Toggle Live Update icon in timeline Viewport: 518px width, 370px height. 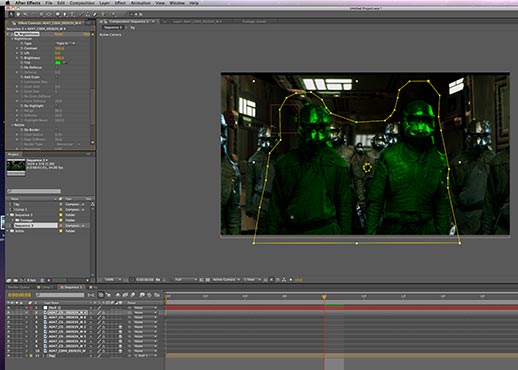pyautogui.click(x=101, y=295)
